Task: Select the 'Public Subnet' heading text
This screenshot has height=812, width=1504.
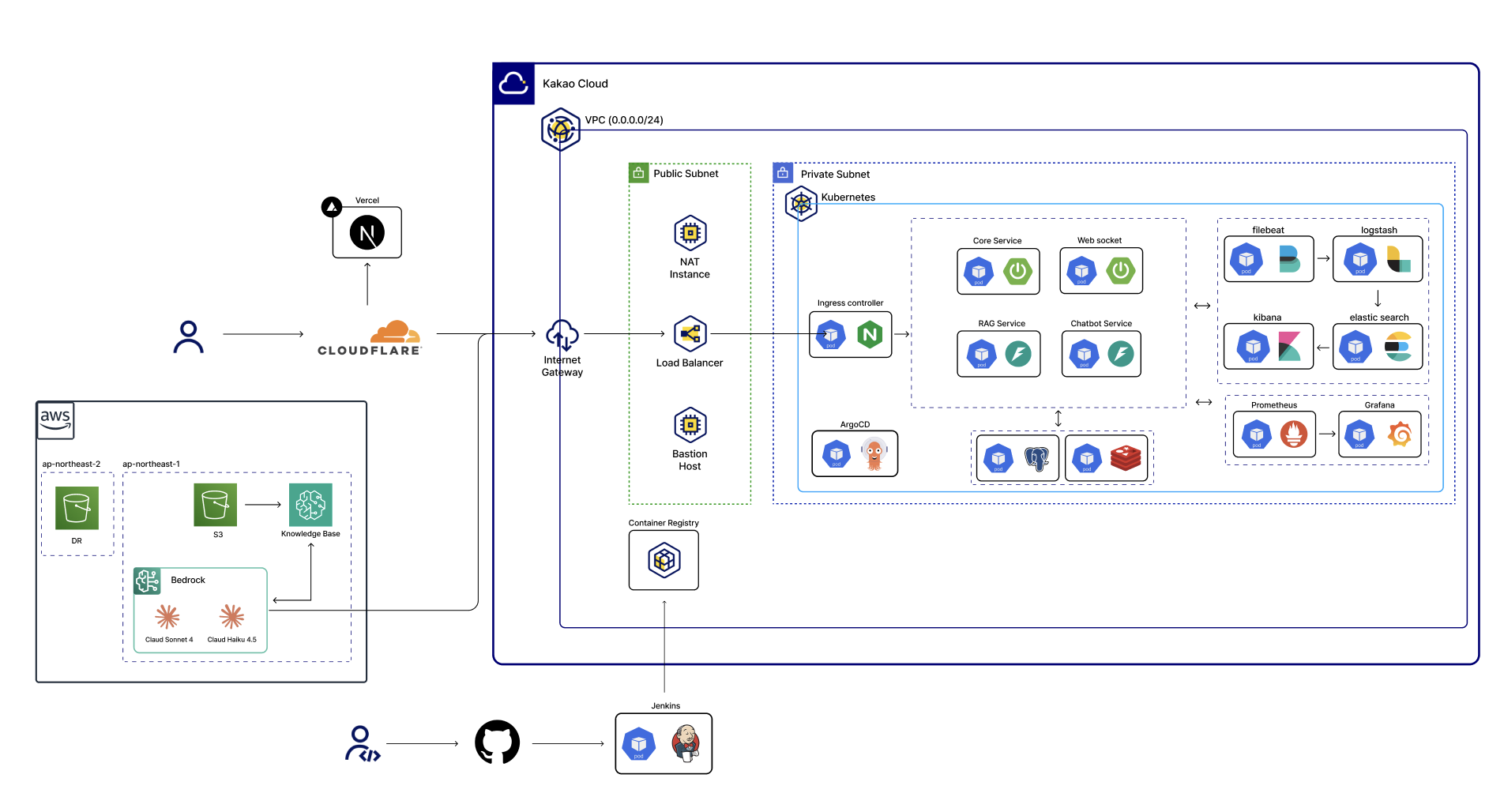Action: [x=686, y=174]
